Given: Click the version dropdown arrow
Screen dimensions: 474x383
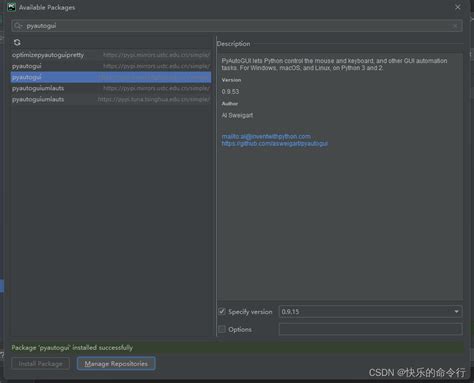Looking at the screenshot, I should click(456, 312).
